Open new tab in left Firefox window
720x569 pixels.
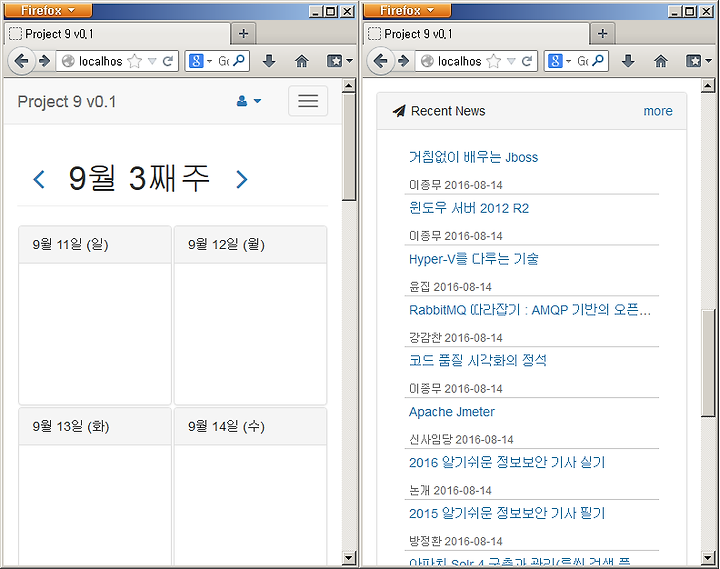[243, 33]
